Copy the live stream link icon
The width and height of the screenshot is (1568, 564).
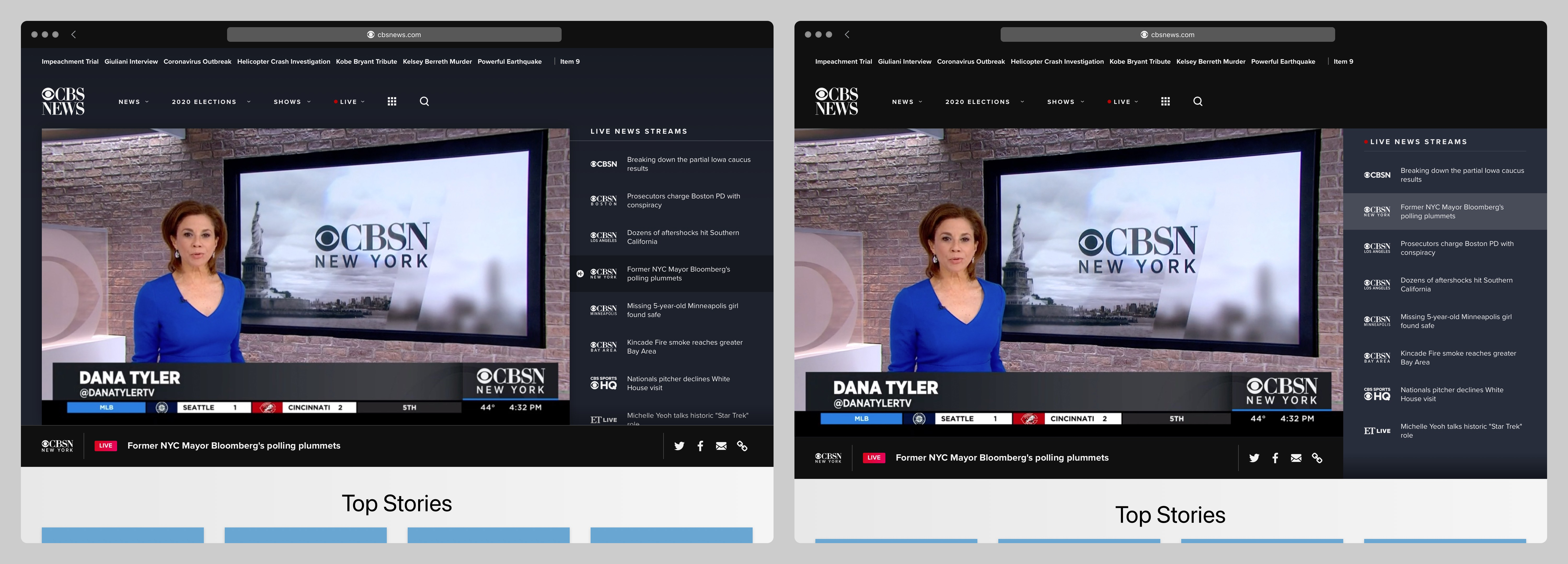coord(742,446)
